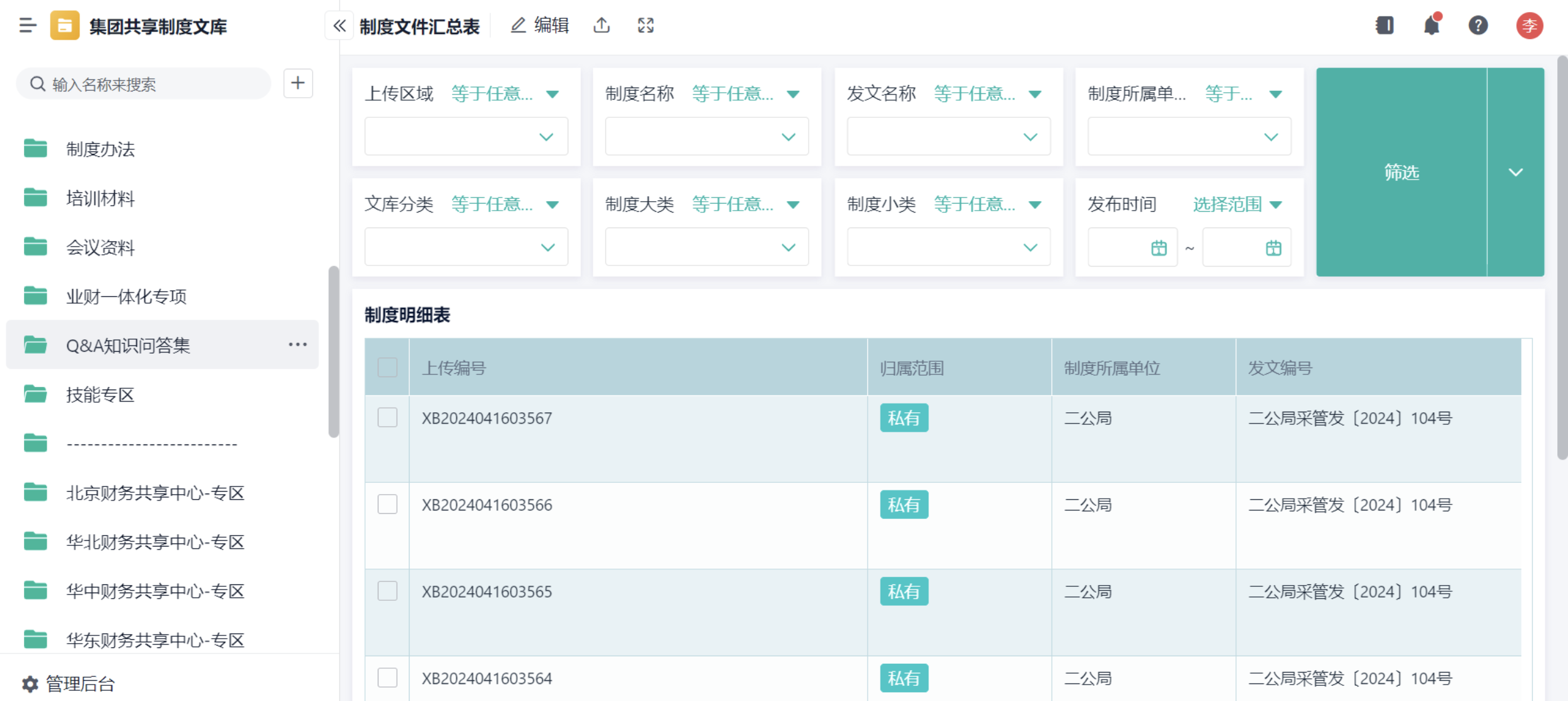This screenshot has width=1568, height=701.
Task: Open more options for Q&A知识问答集
Action: tap(297, 344)
